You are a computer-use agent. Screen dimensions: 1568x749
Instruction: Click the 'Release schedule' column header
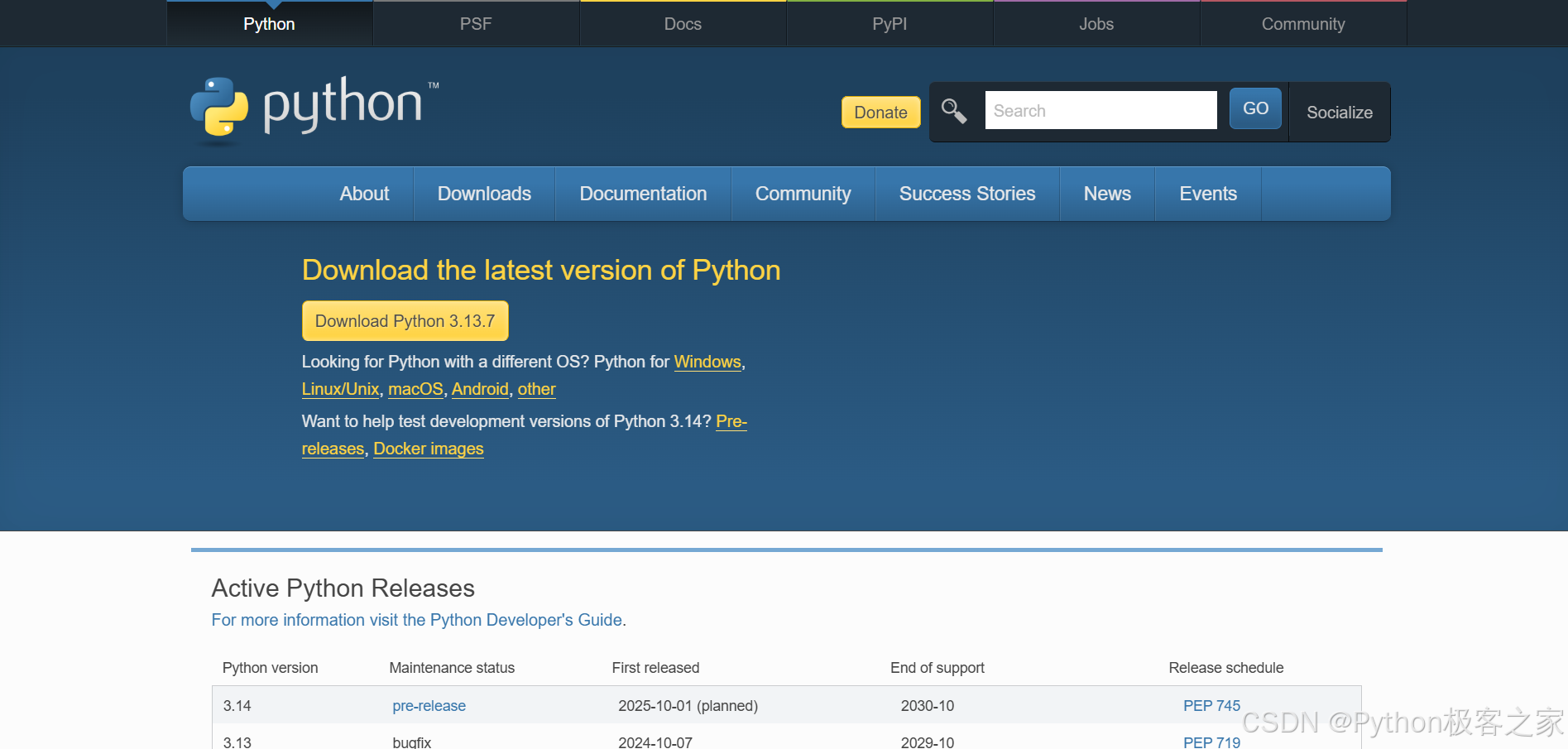1225,668
